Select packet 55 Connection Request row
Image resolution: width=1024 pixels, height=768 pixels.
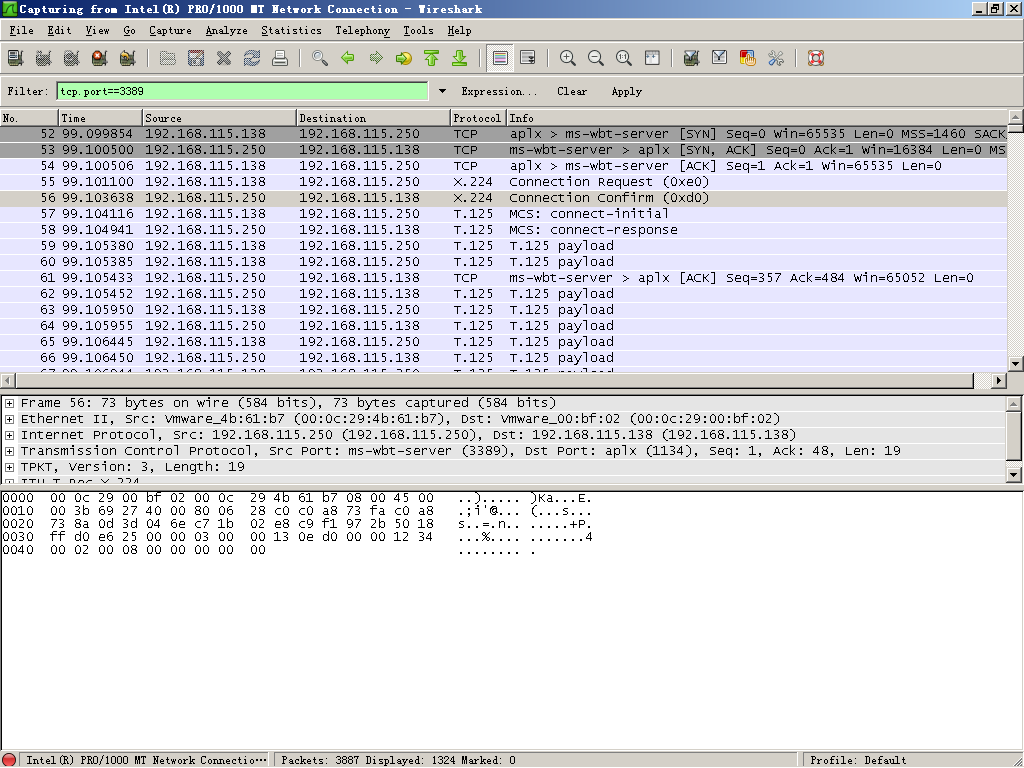[x=504, y=182]
